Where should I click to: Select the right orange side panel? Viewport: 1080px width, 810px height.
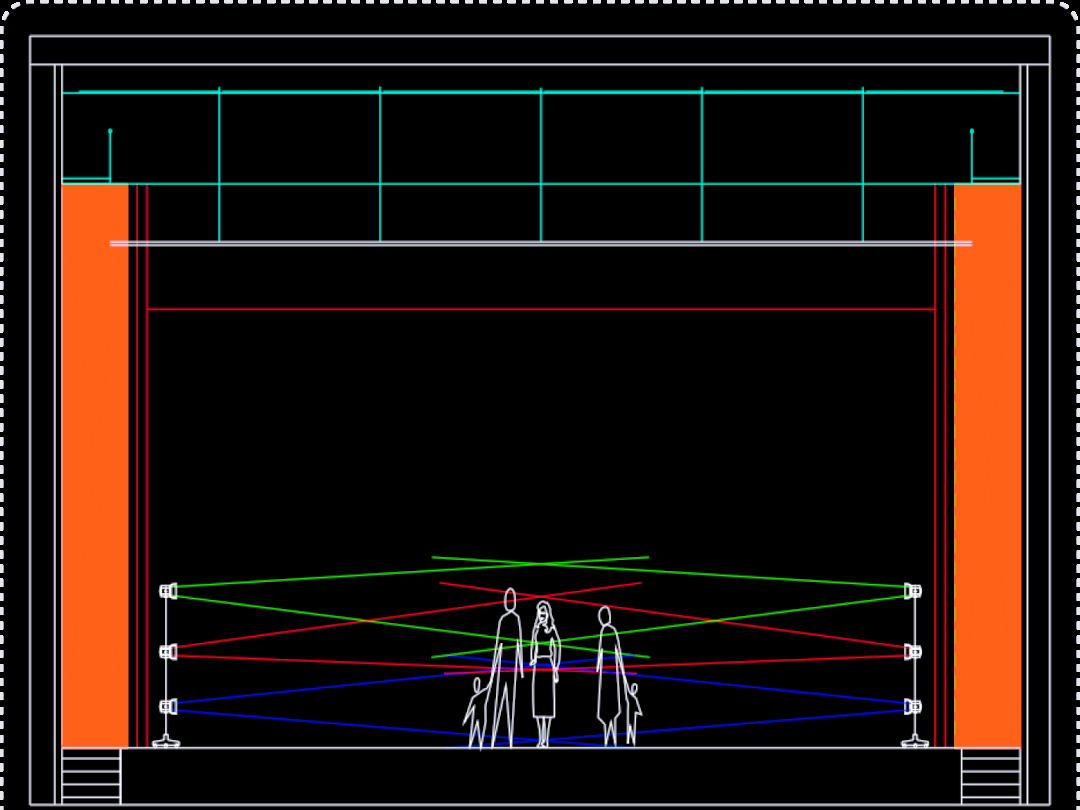(987, 465)
